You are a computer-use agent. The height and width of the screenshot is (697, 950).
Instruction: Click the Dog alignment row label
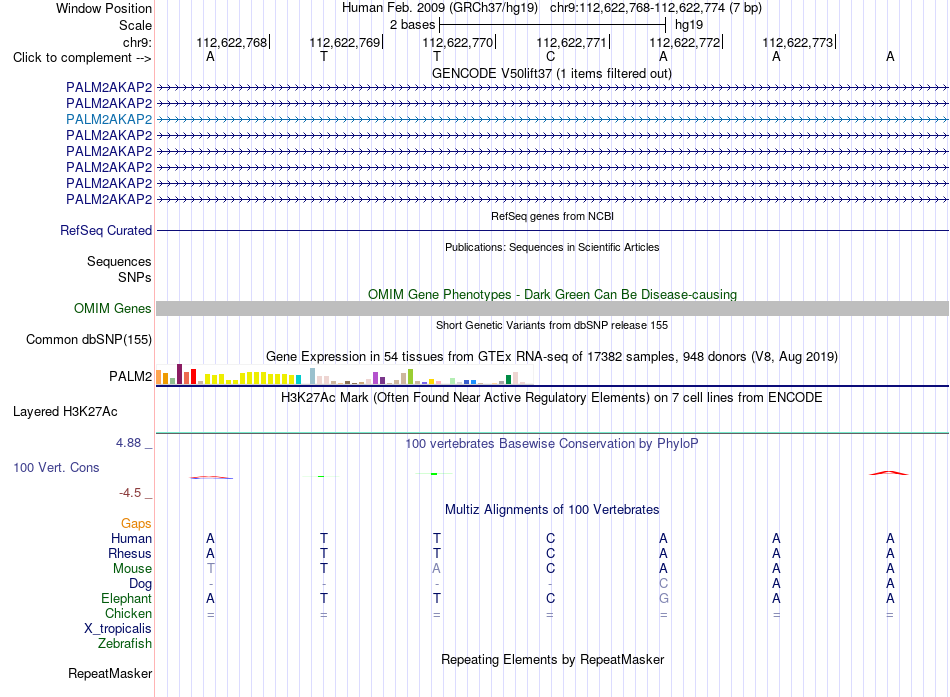[140, 584]
